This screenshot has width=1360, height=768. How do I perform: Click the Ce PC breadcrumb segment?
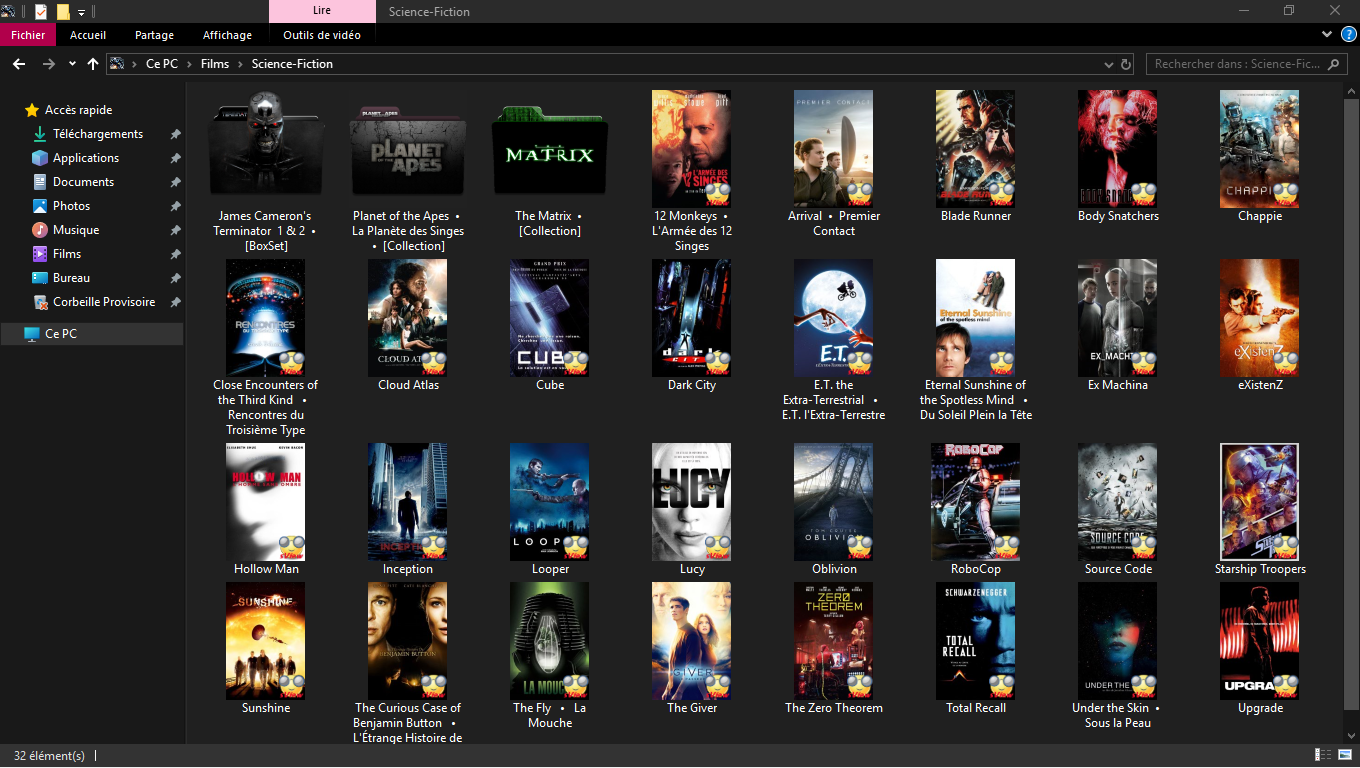tap(162, 64)
